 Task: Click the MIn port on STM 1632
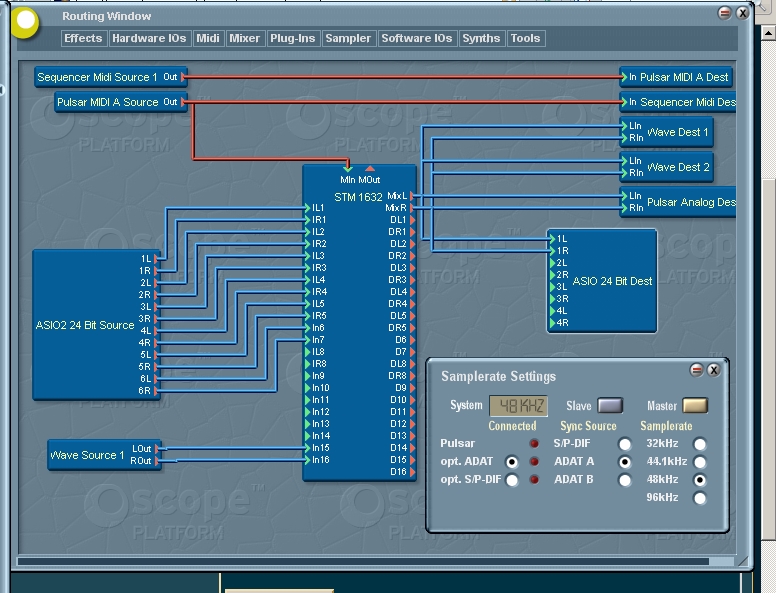tap(348, 169)
